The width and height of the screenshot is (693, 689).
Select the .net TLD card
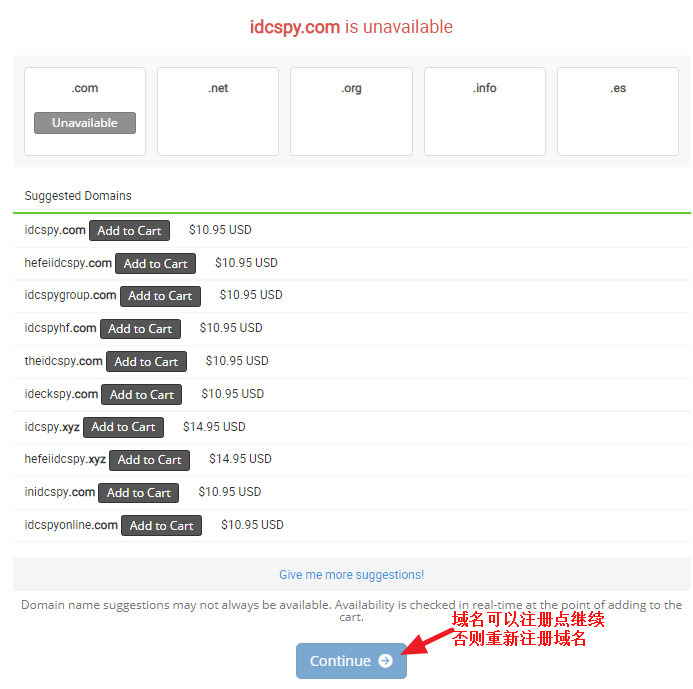coord(218,111)
